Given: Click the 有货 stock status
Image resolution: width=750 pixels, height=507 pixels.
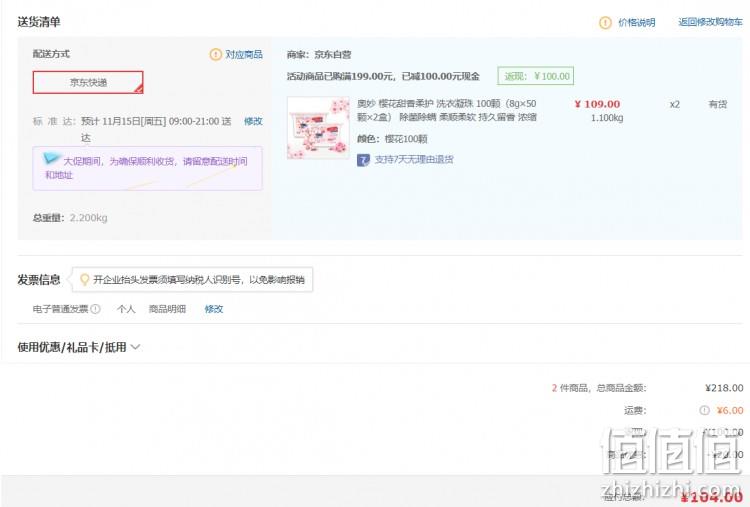Looking at the screenshot, I should click(x=717, y=104).
